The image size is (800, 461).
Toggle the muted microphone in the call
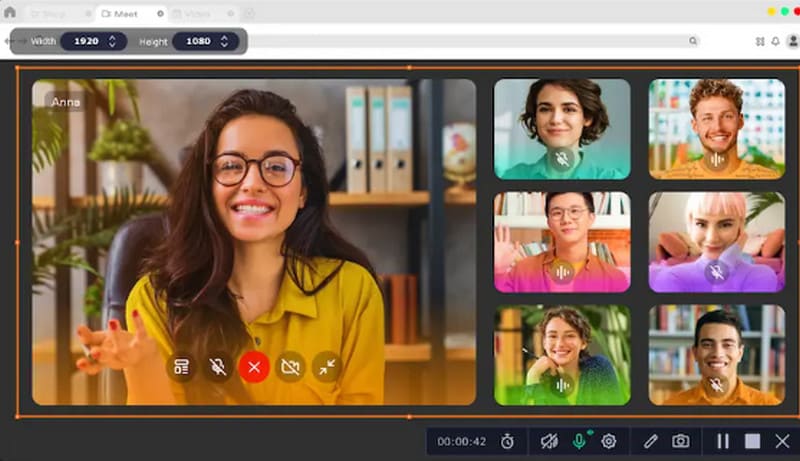pyautogui.click(x=217, y=367)
